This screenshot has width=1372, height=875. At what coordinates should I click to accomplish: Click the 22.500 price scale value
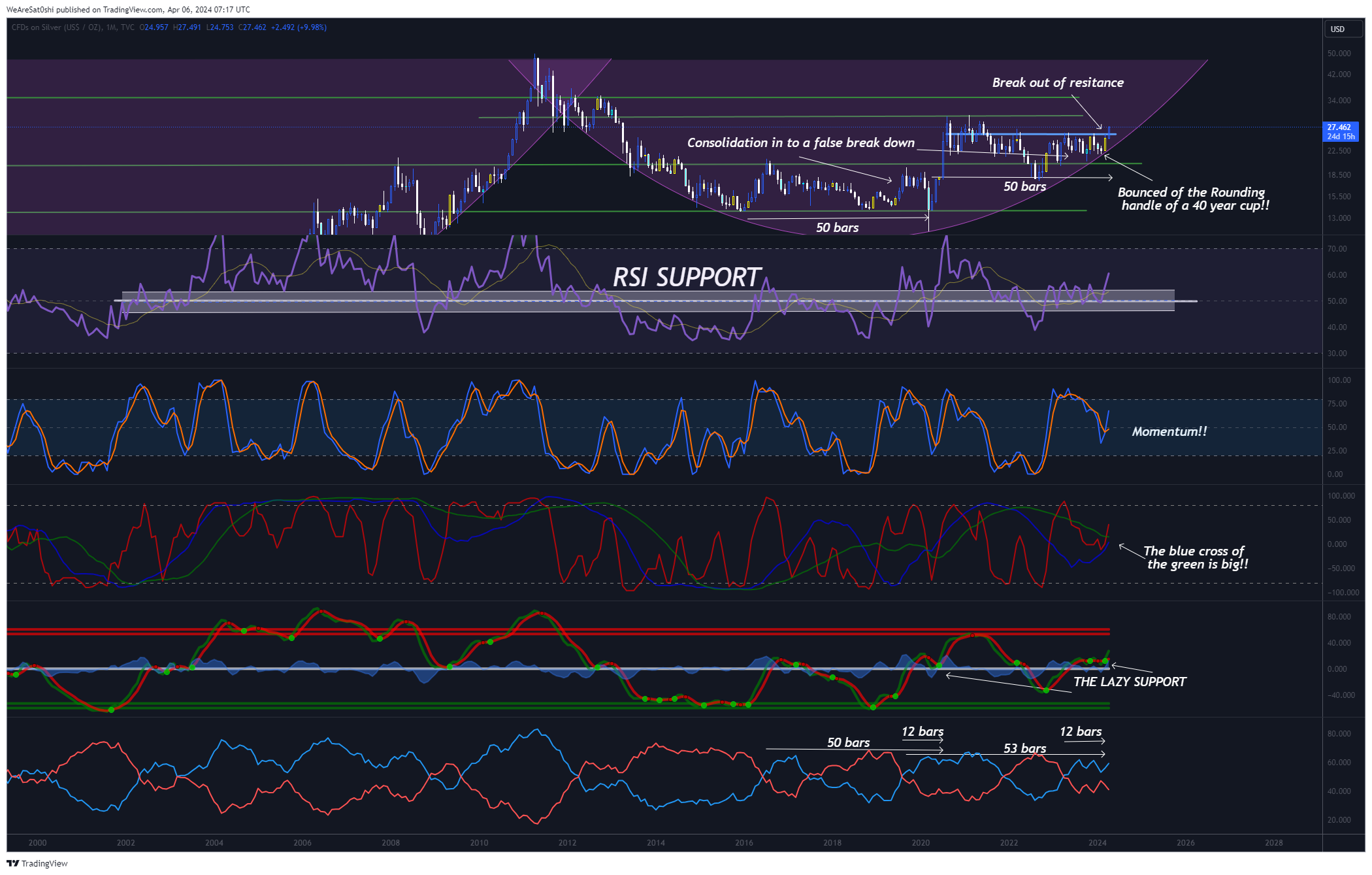coord(1339,151)
